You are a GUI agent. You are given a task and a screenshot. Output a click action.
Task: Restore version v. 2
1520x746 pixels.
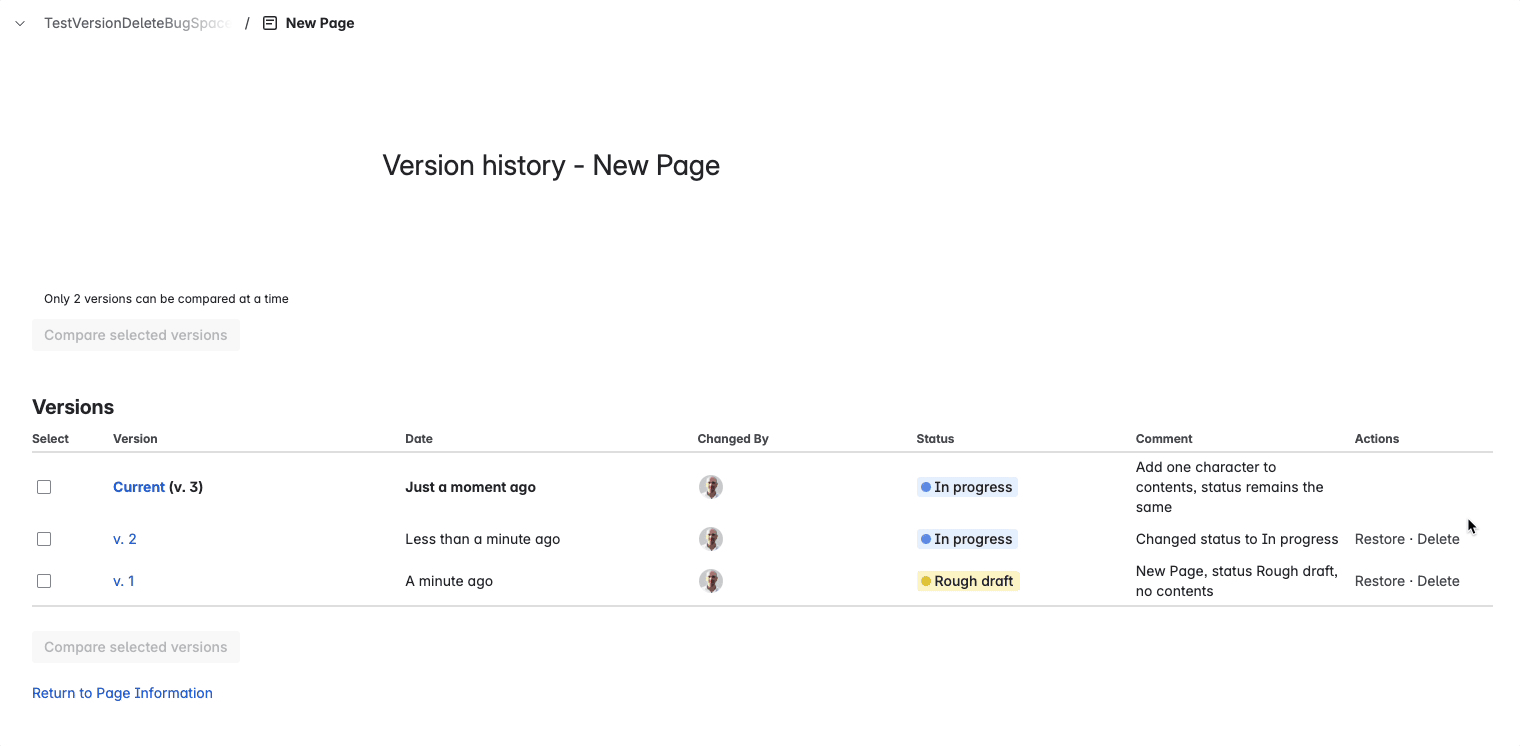tap(1380, 539)
